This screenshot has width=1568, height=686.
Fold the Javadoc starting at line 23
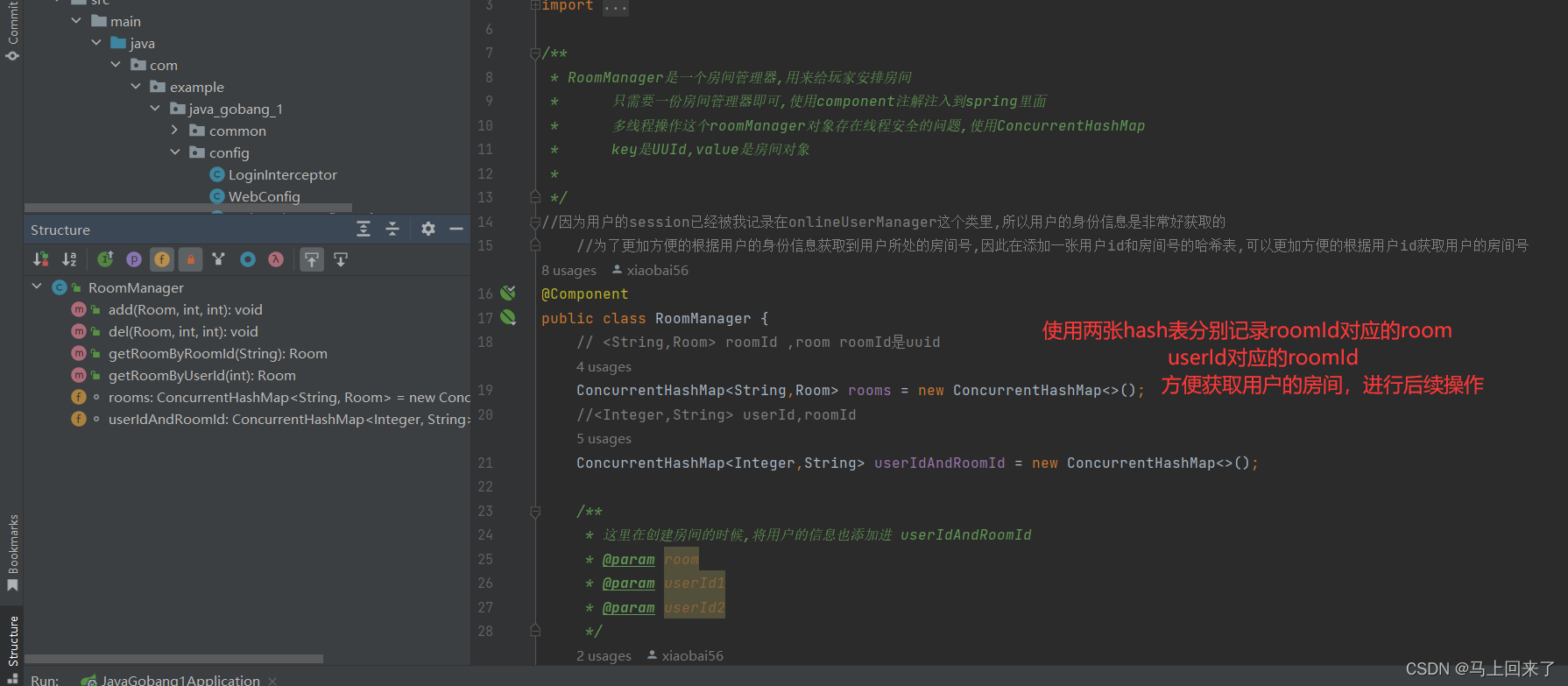(535, 512)
